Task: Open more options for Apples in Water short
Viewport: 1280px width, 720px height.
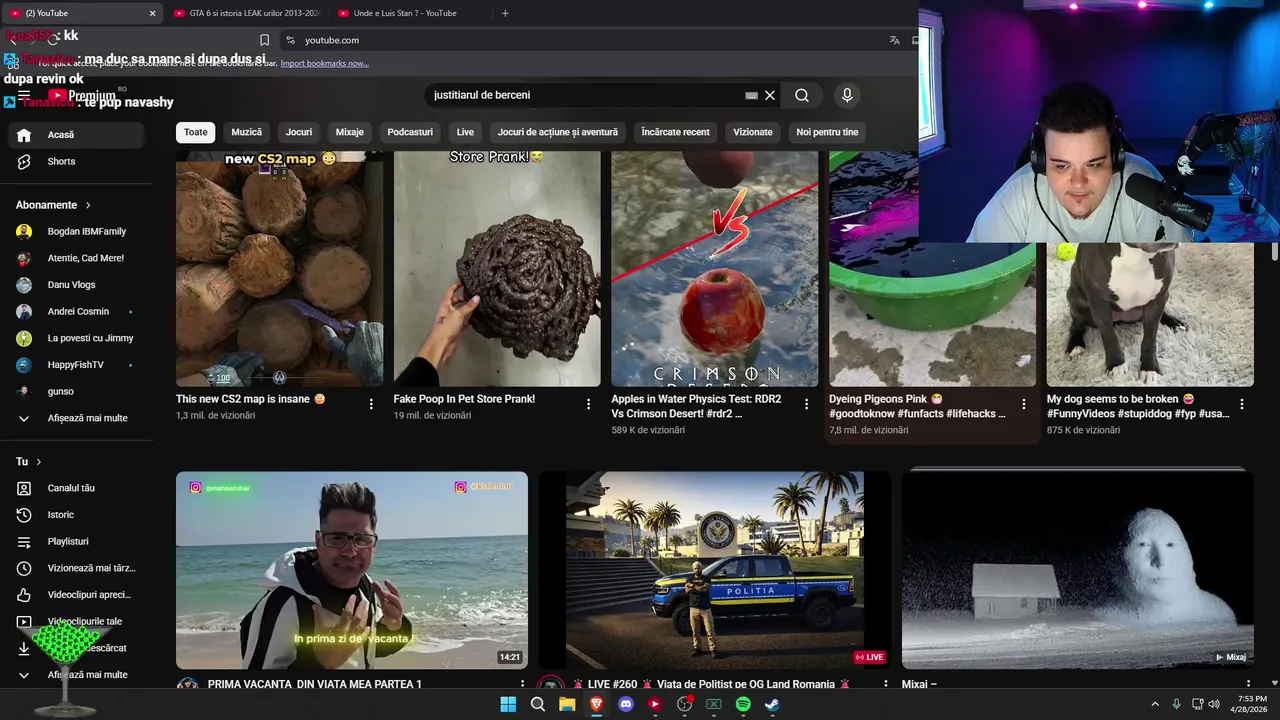Action: 806,404
